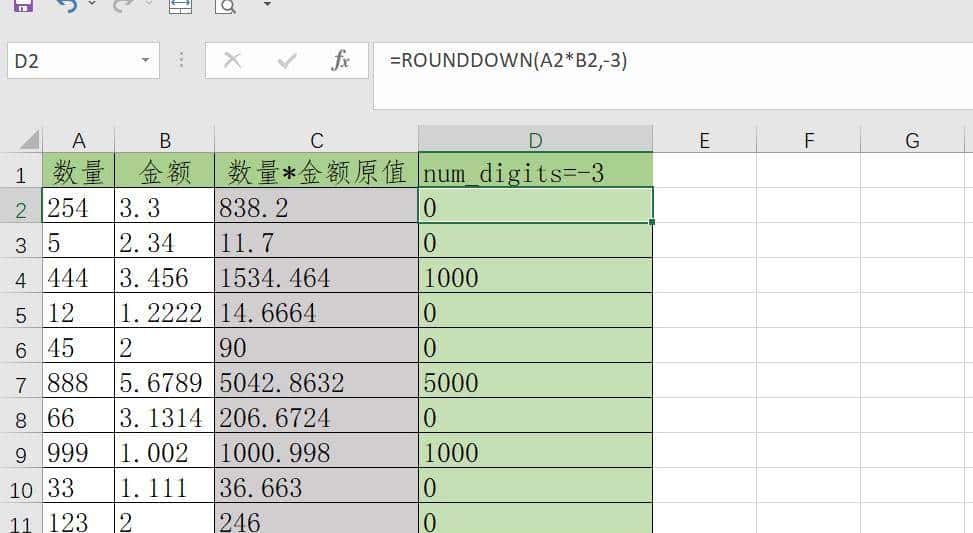973x533 pixels.
Task: Undo the last action
Action: coord(66,6)
